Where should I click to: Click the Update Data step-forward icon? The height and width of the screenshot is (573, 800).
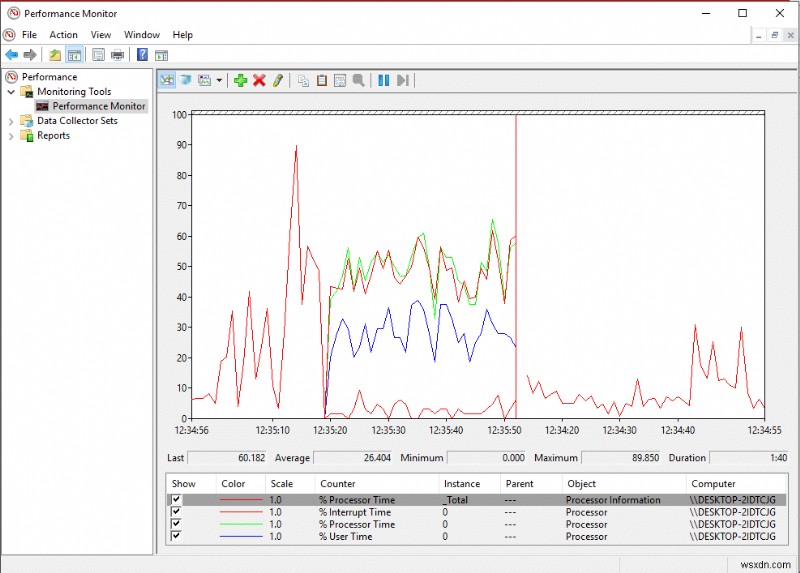point(402,80)
